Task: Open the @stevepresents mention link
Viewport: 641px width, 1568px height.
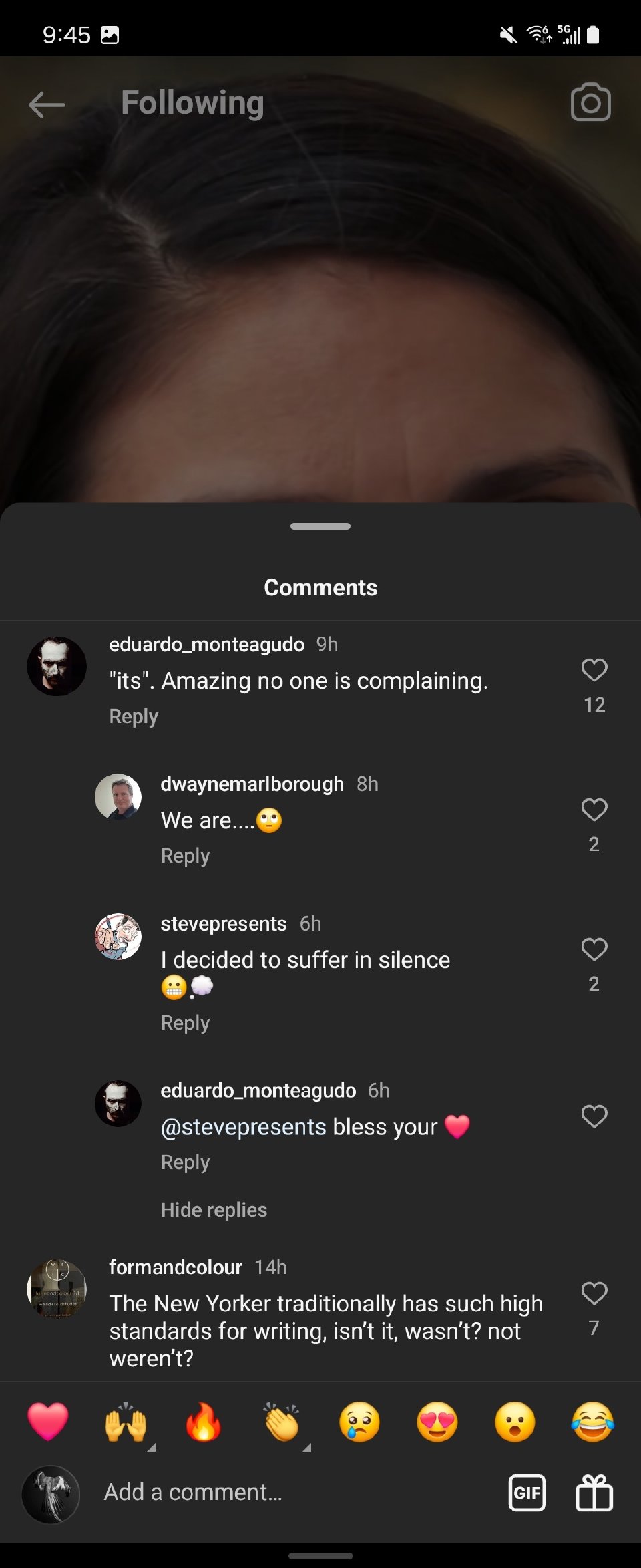Action: coord(243,1127)
